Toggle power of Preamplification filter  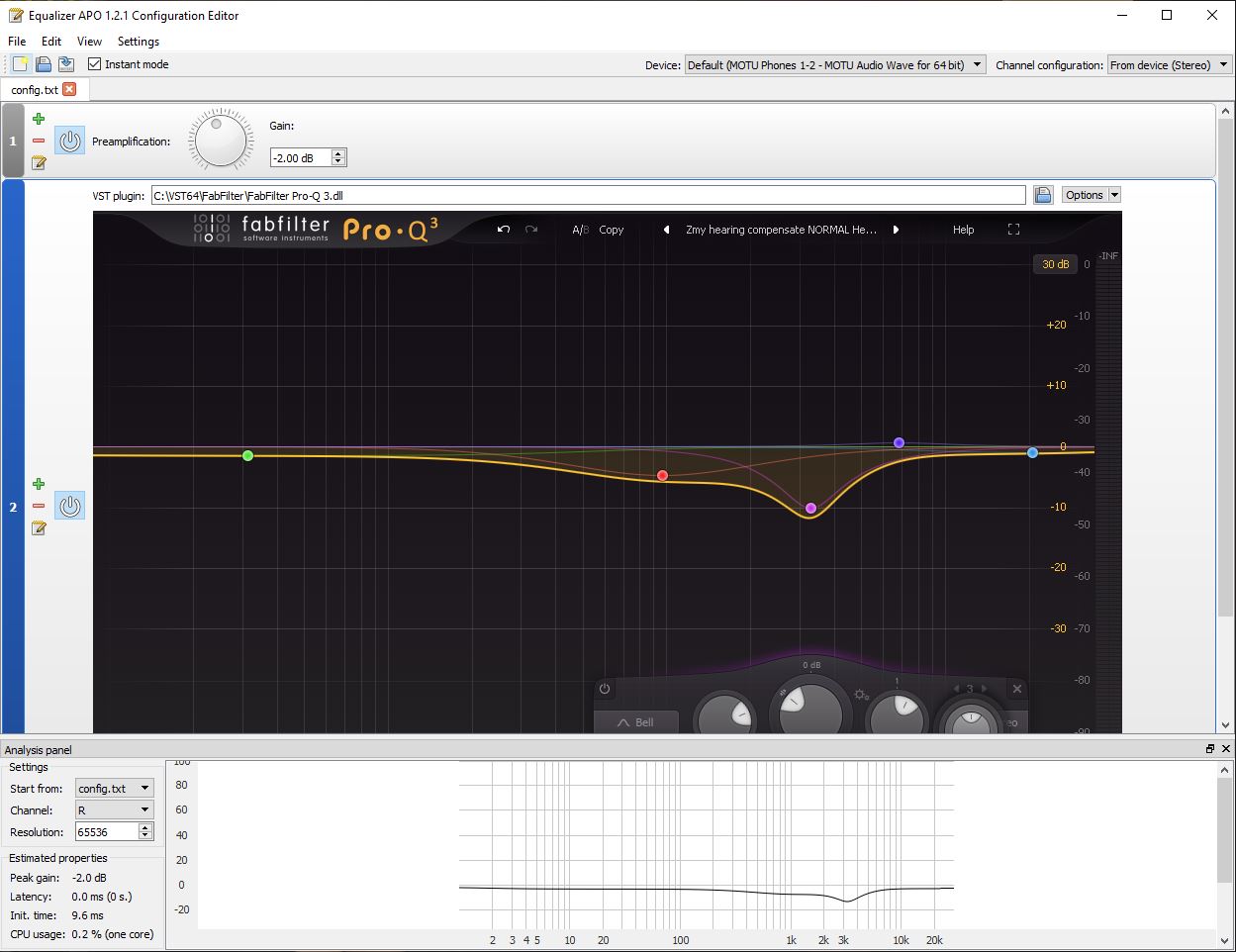pos(69,141)
